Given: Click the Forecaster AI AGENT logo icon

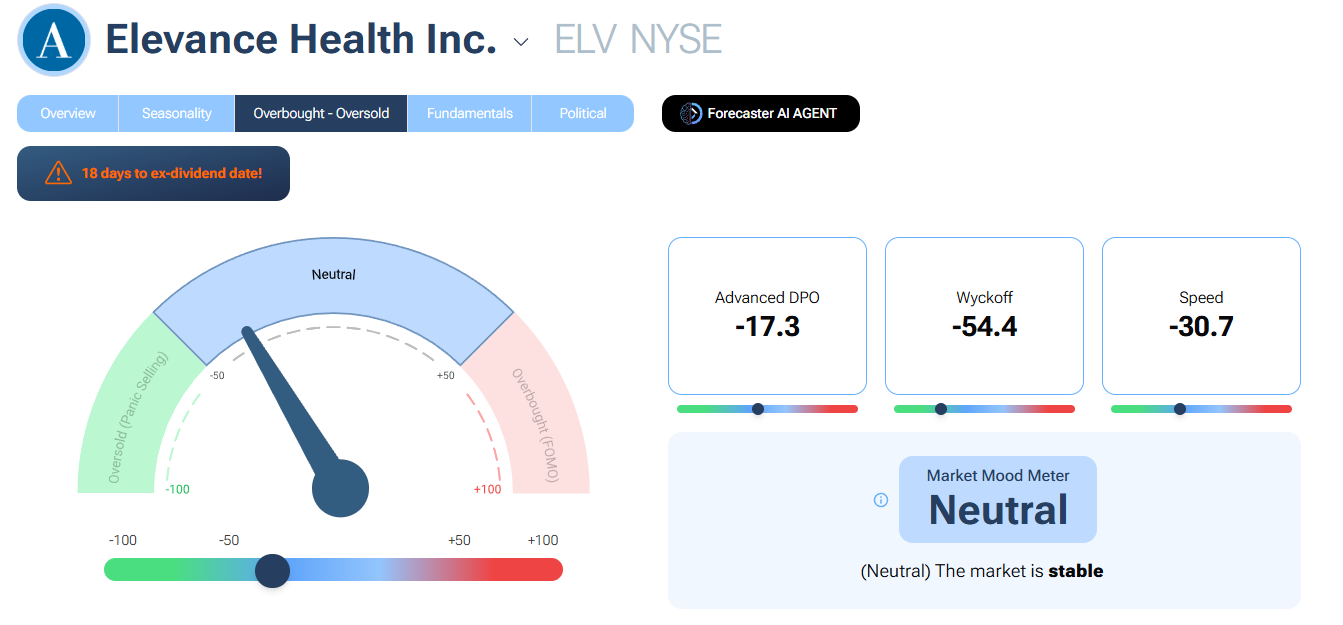Looking at the screenshot, I should click(x=690, y=114).
